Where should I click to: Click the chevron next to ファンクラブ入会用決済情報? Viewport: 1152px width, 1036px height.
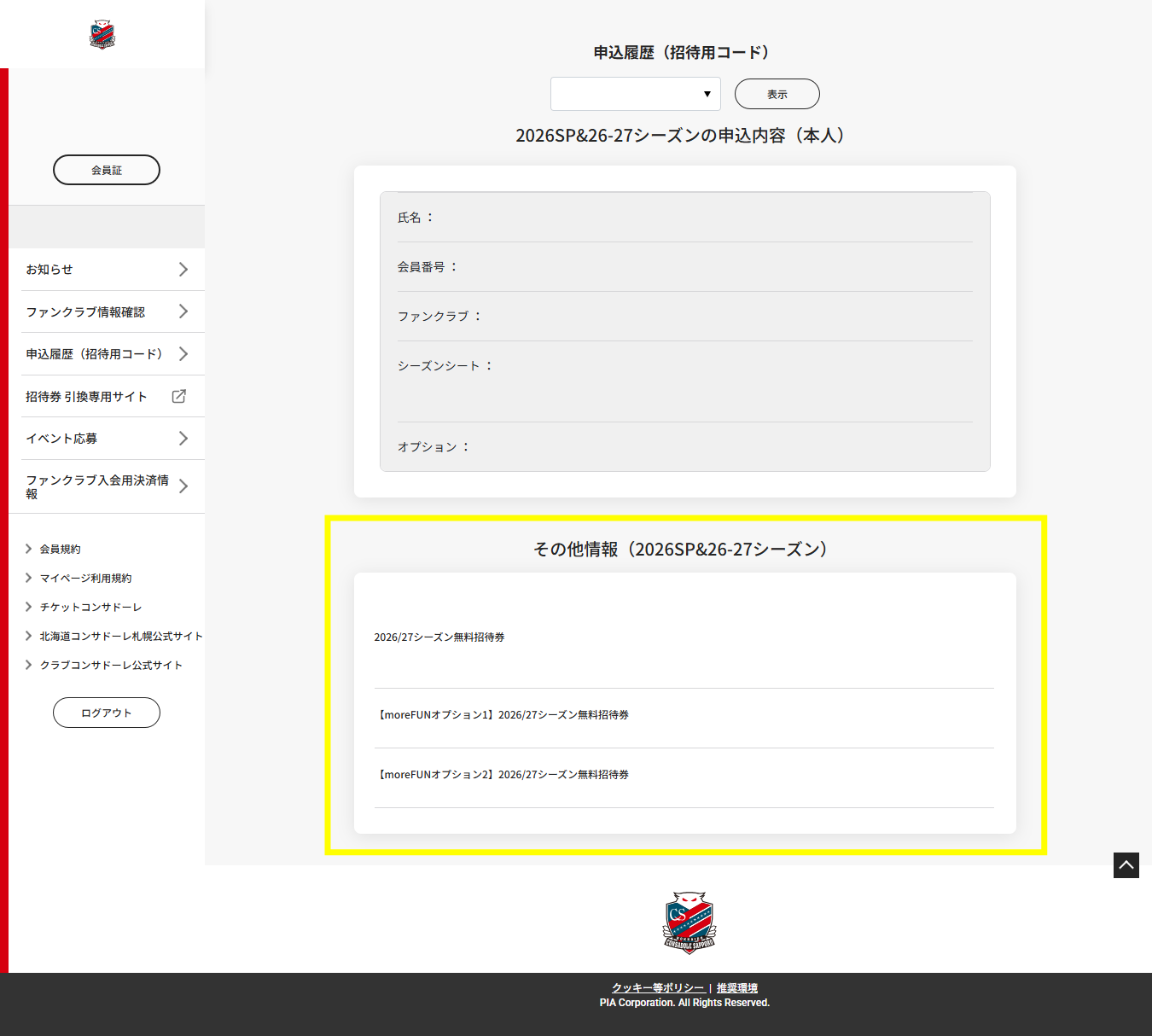pos(183,486)
